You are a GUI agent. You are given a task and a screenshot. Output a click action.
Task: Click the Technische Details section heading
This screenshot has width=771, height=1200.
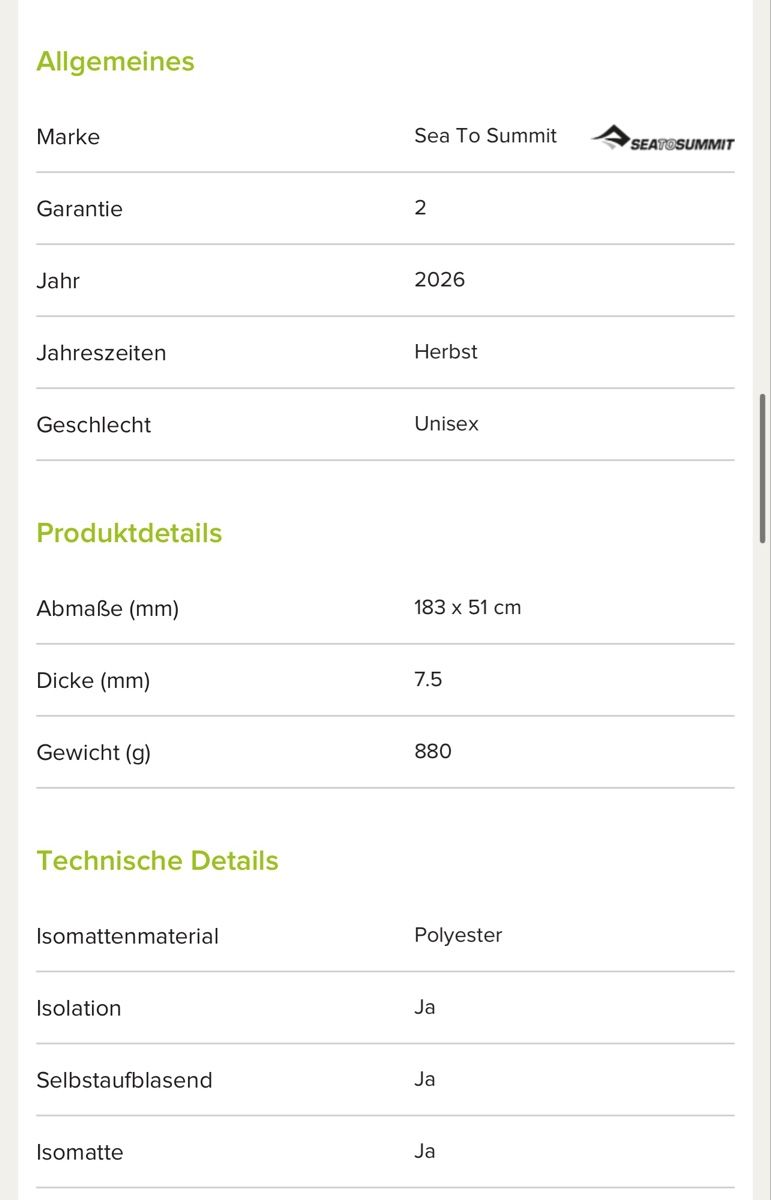[x=157, y=861]
